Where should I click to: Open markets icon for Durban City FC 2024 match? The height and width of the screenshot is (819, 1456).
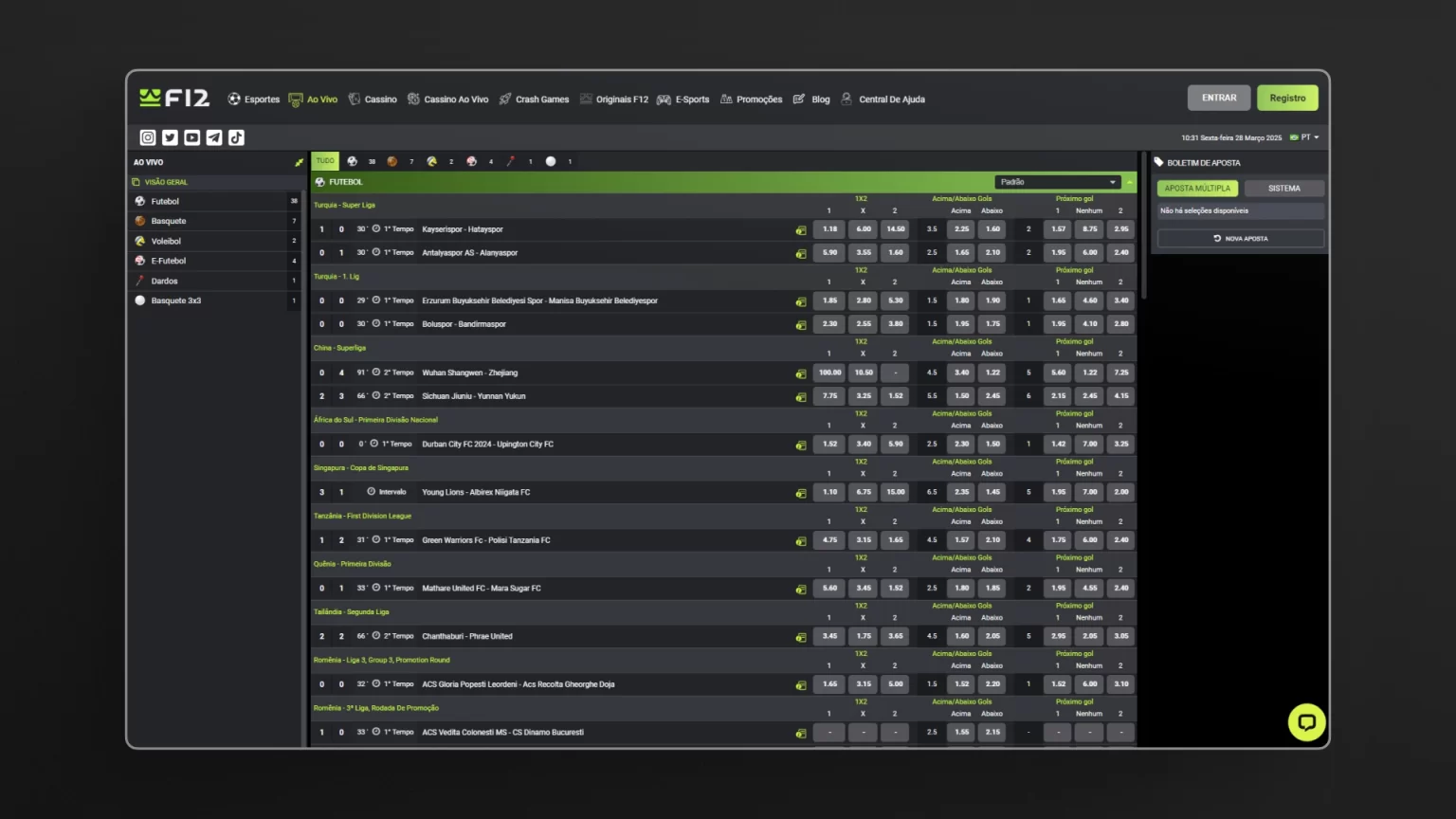coord(801,445)
